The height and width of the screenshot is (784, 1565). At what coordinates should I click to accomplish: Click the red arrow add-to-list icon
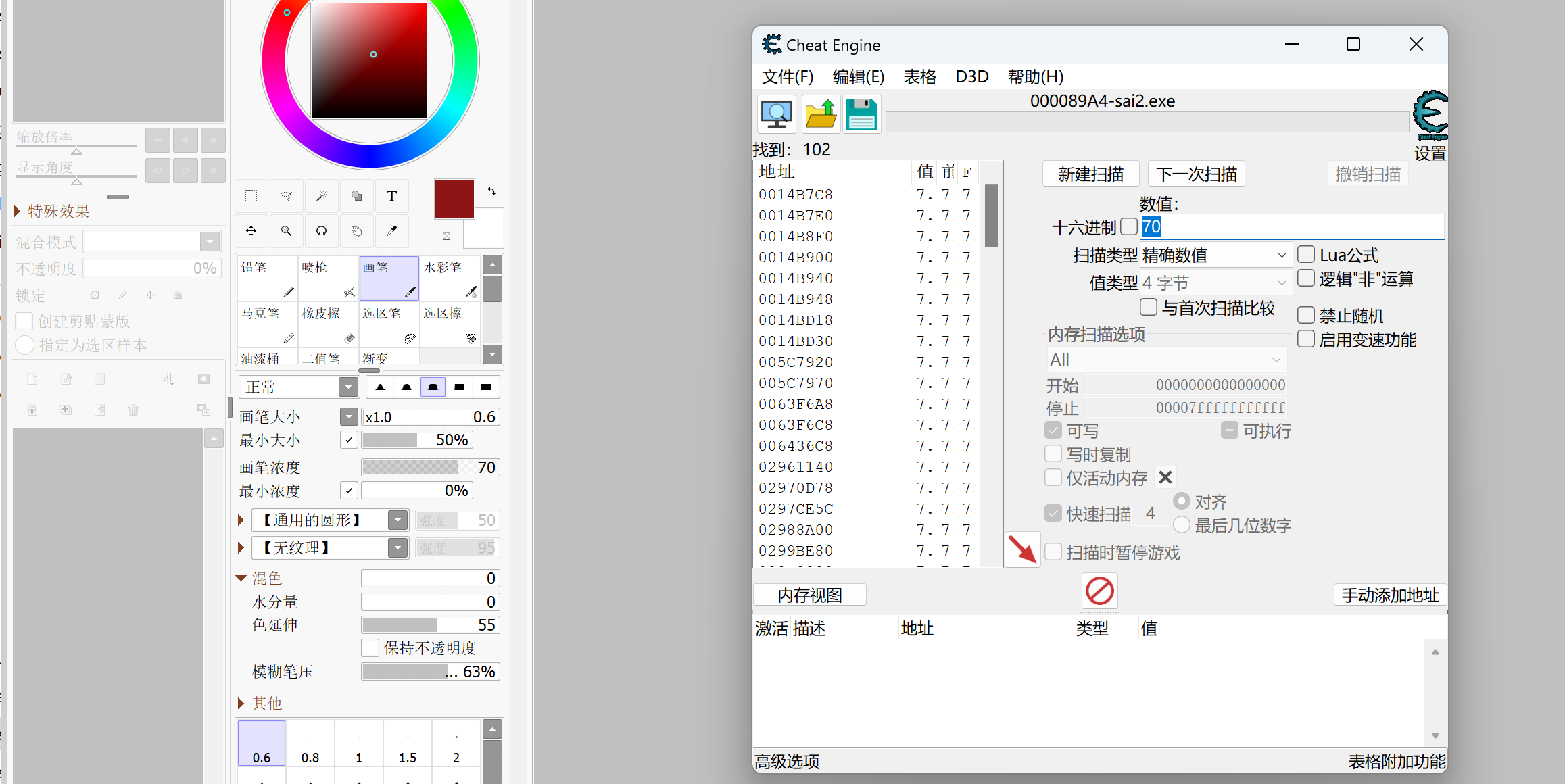(x=1021, y=549)
